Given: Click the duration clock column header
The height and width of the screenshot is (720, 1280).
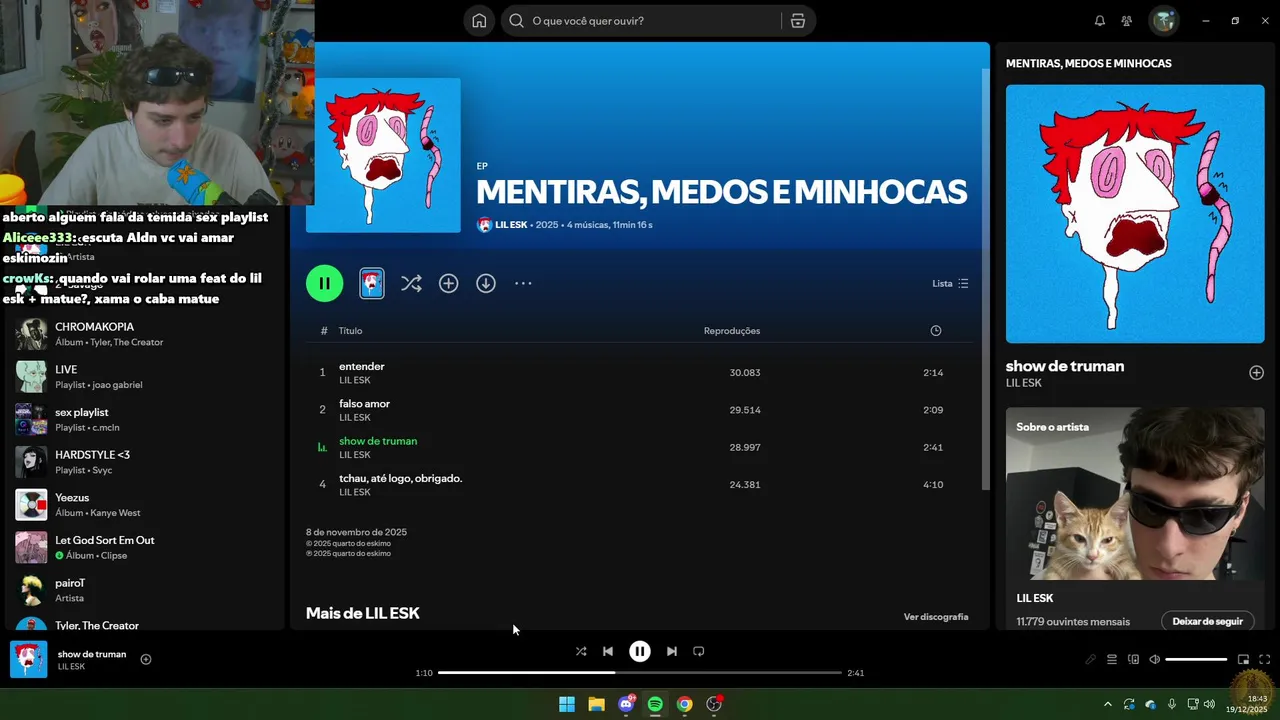Looking at the screenshot, I should tap(936, 331).
